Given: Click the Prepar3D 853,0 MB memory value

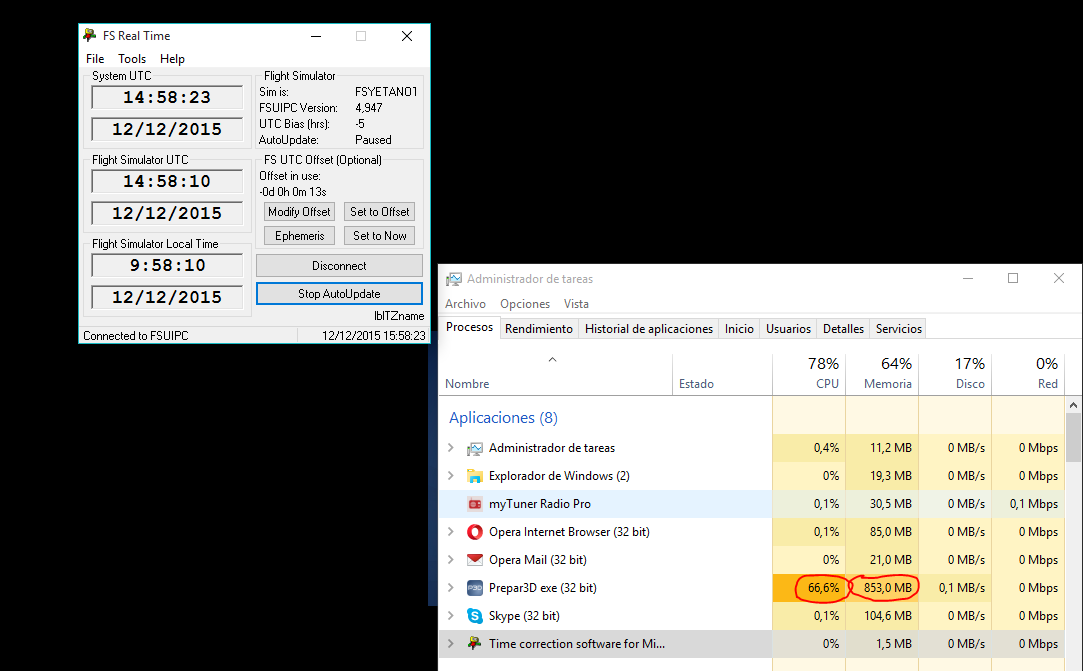Looking at the screenshot, I should point(888,588).
